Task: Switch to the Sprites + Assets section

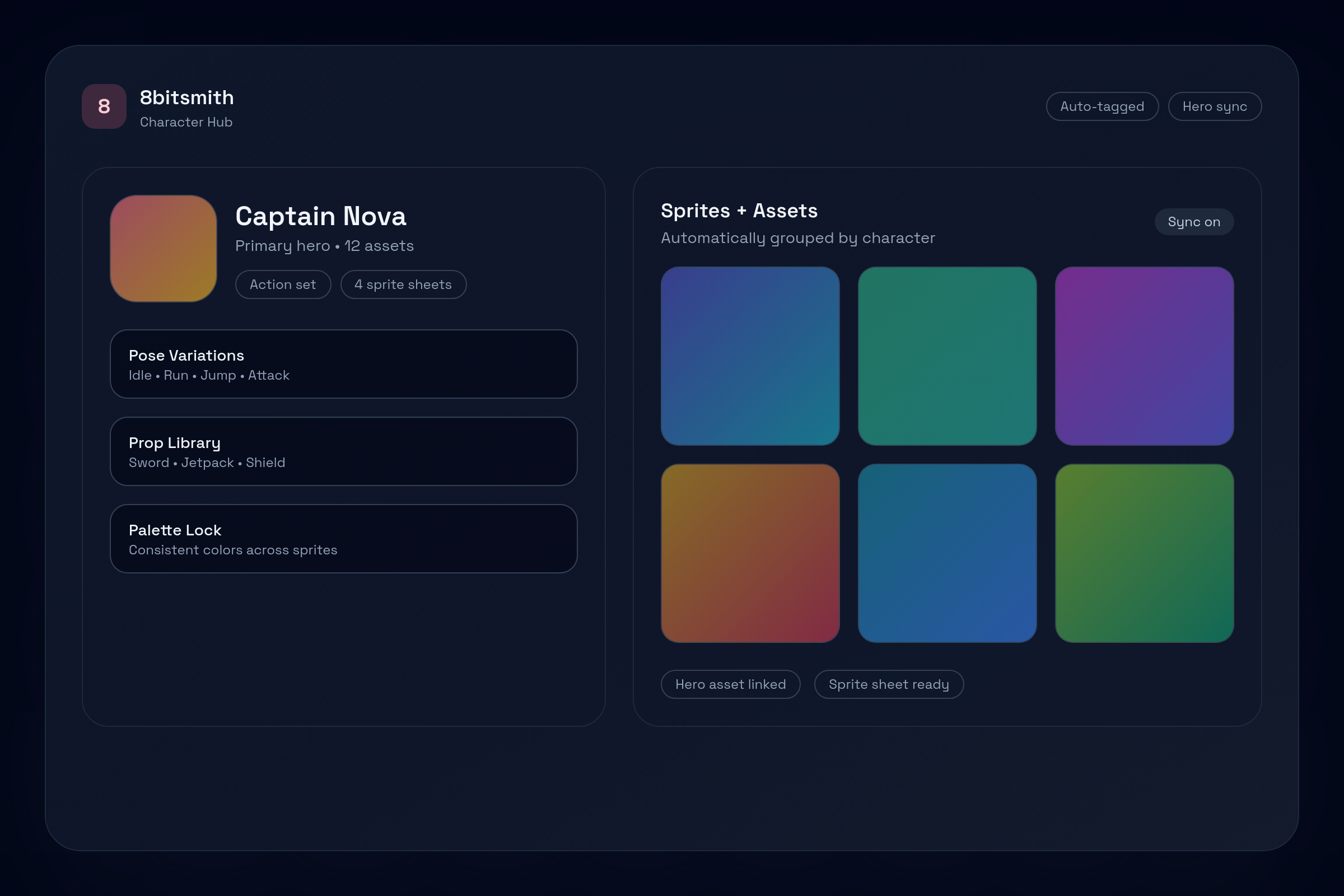Action: 739,211
